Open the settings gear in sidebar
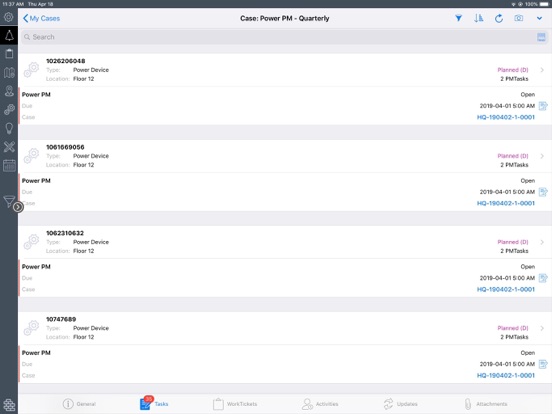This screenshot has height=414, width=552. pyautogui.click(x=9, y=17)
